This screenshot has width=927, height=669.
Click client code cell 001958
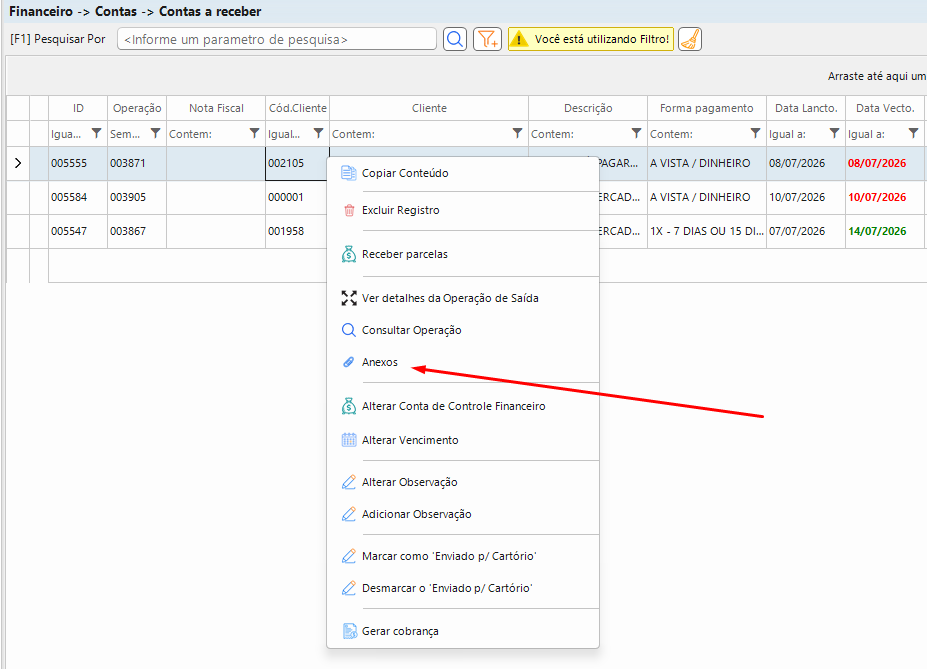coord(297,231)
